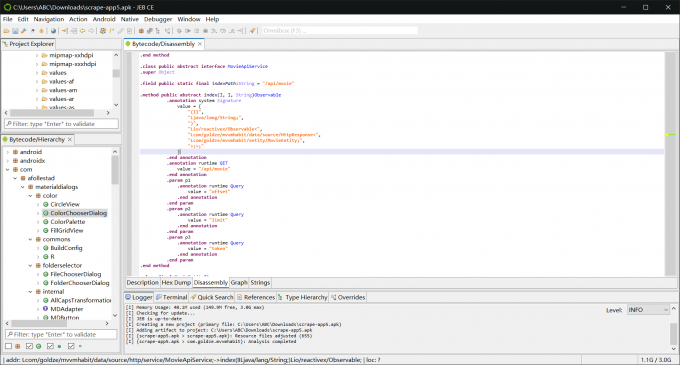Open the Terminal tab
The width and height of the screenshot is (680, 365).
tap(171, 297)
